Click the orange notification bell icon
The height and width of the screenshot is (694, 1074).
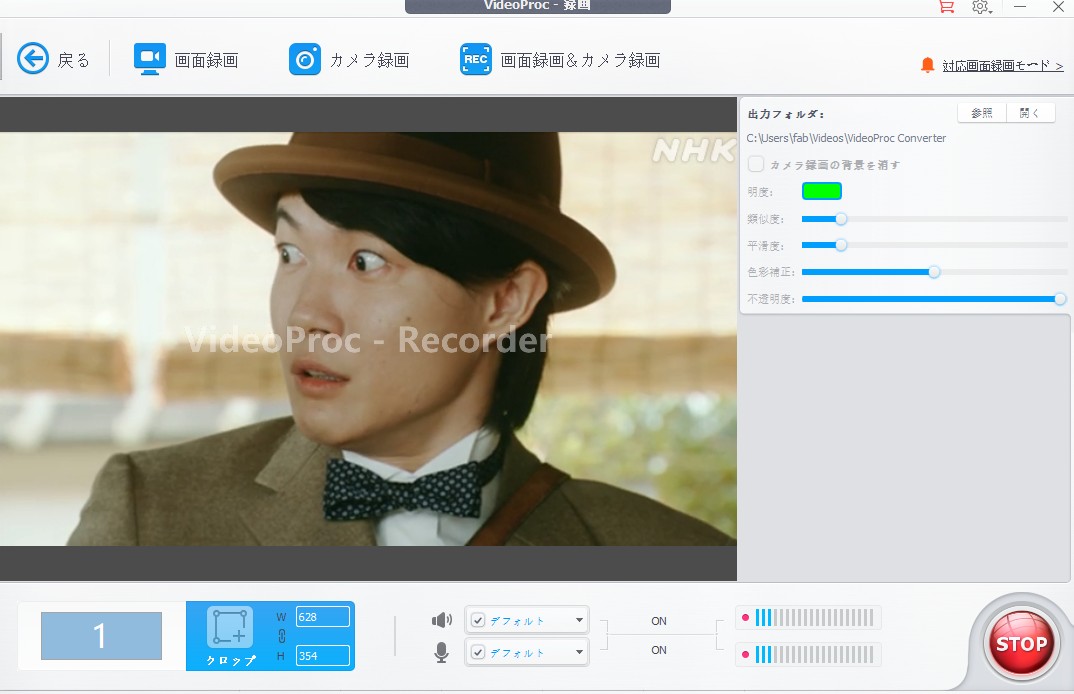click(x=927, y=65)
